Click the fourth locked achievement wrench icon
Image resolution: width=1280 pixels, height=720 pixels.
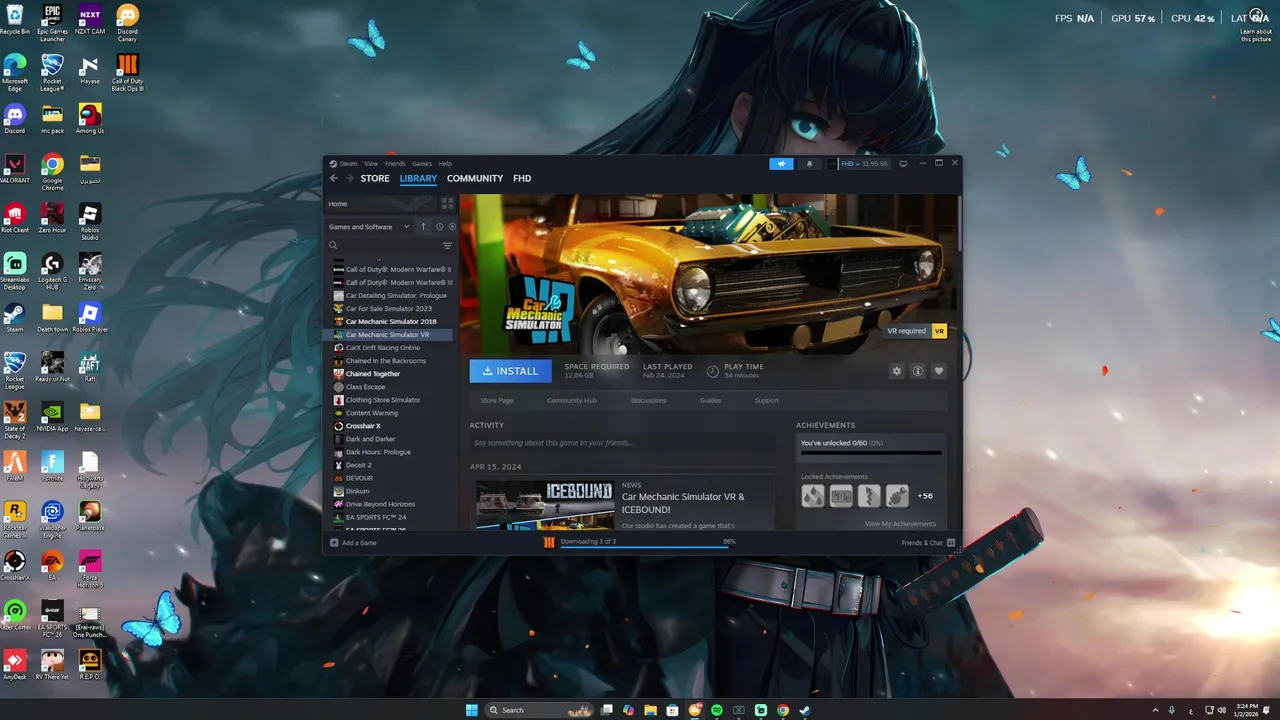(897, 496)
